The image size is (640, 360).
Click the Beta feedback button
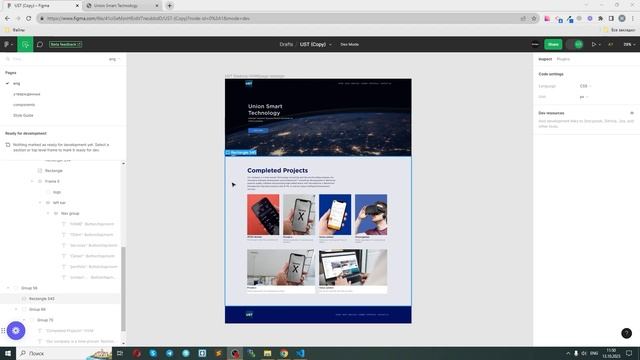coord(65,44)
